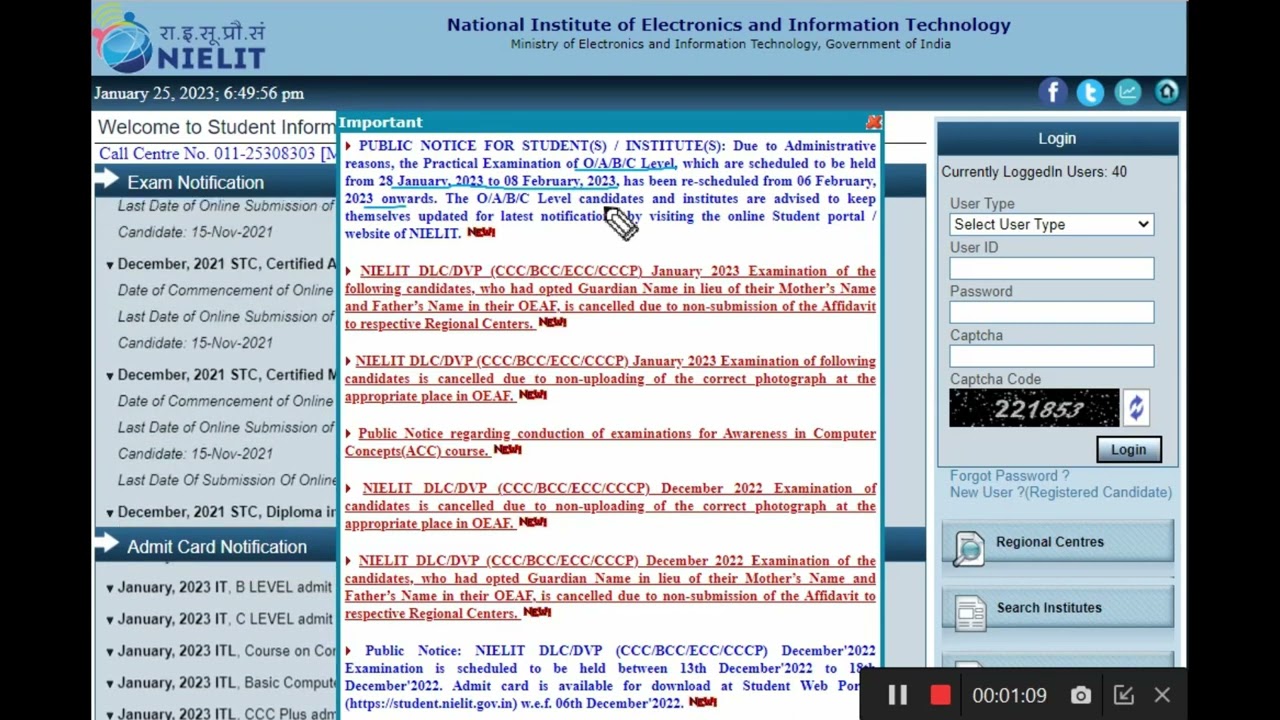Open December 2022 non-uploading photograph notice

pyautogui.click(x=610, y=506)
